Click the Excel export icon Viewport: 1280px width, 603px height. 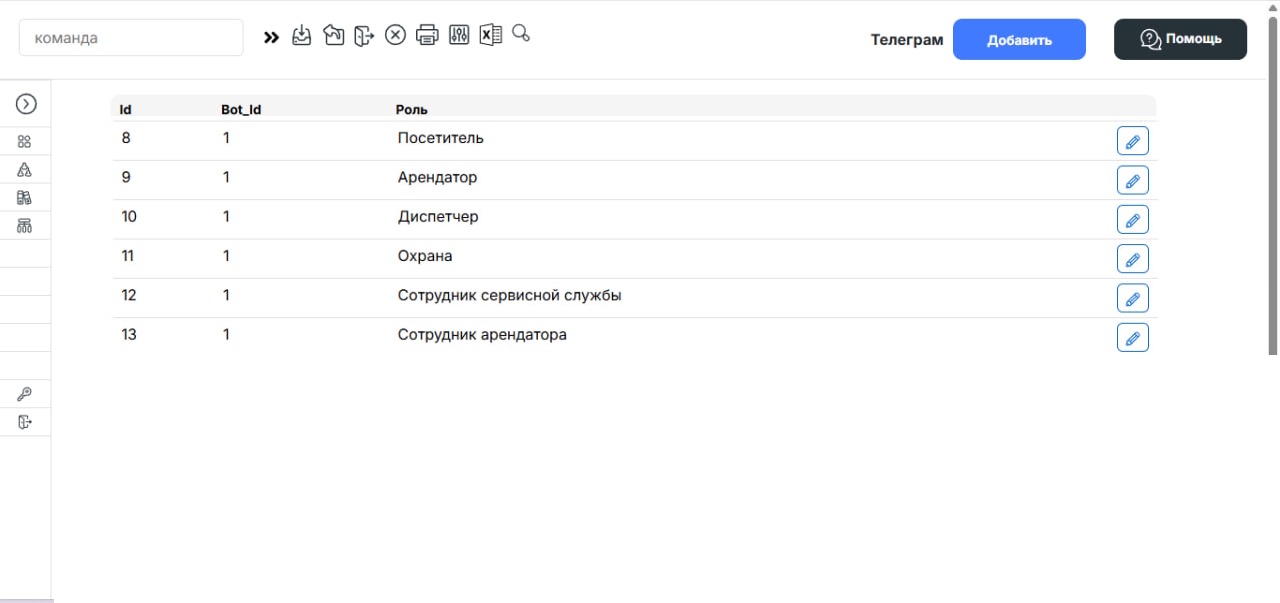point(490,35)
